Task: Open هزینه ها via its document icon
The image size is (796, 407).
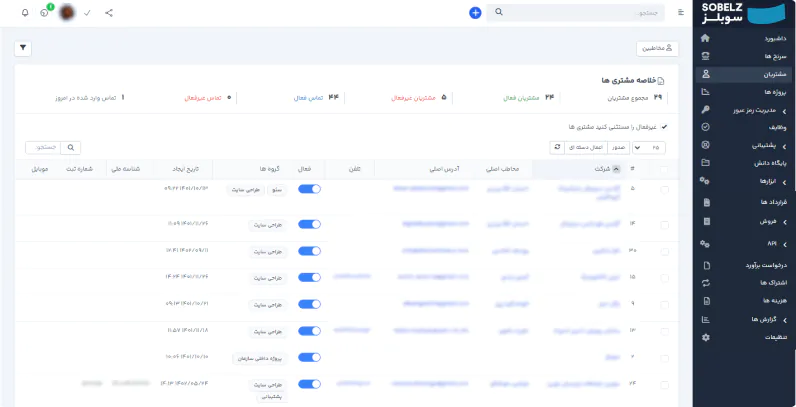Action: coord(706,301)
